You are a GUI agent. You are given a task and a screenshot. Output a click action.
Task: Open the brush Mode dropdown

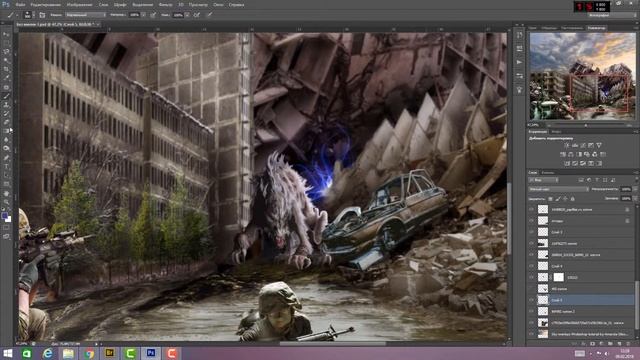[x=85, y=15]
